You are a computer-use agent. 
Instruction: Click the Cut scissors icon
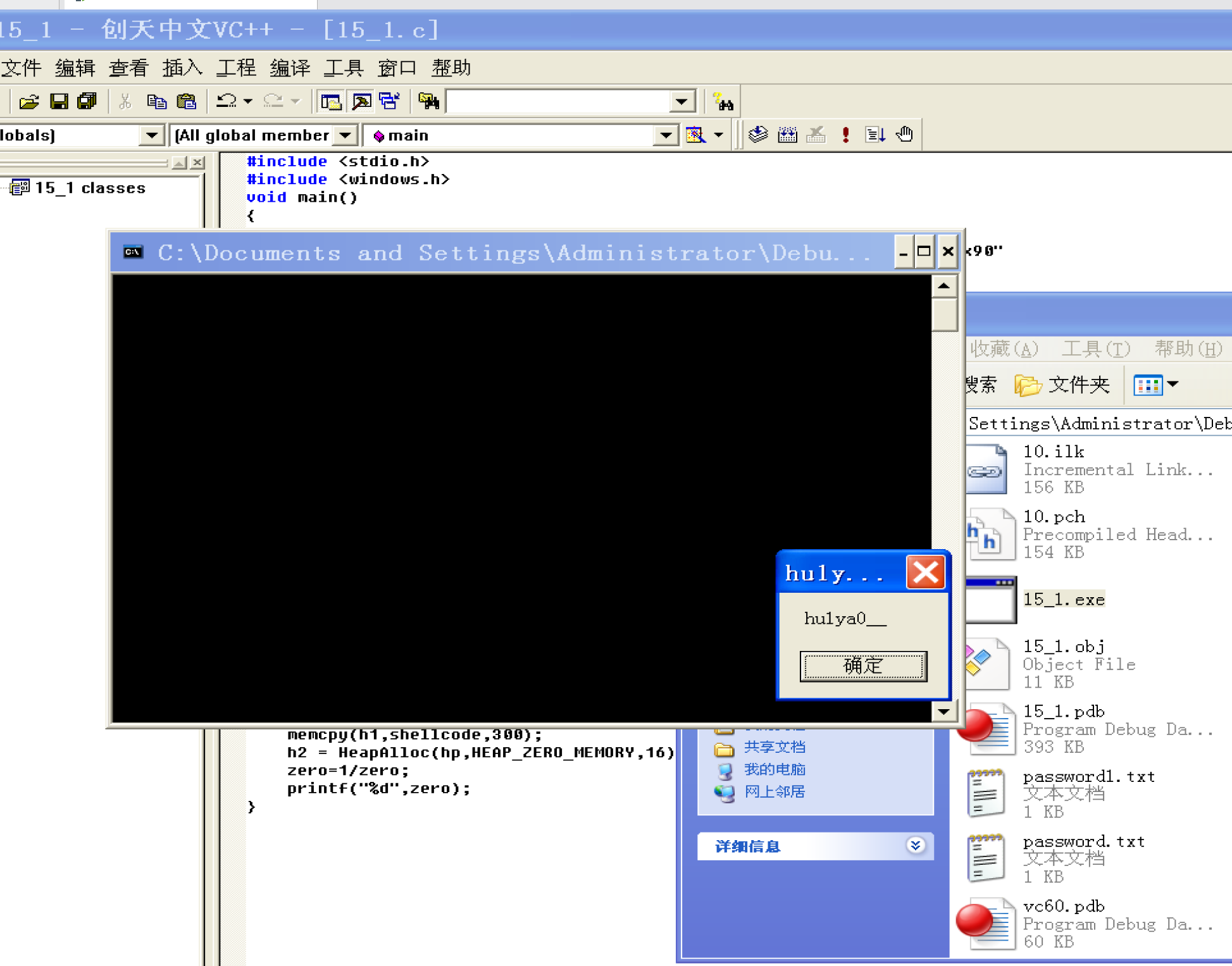(125, 101)
